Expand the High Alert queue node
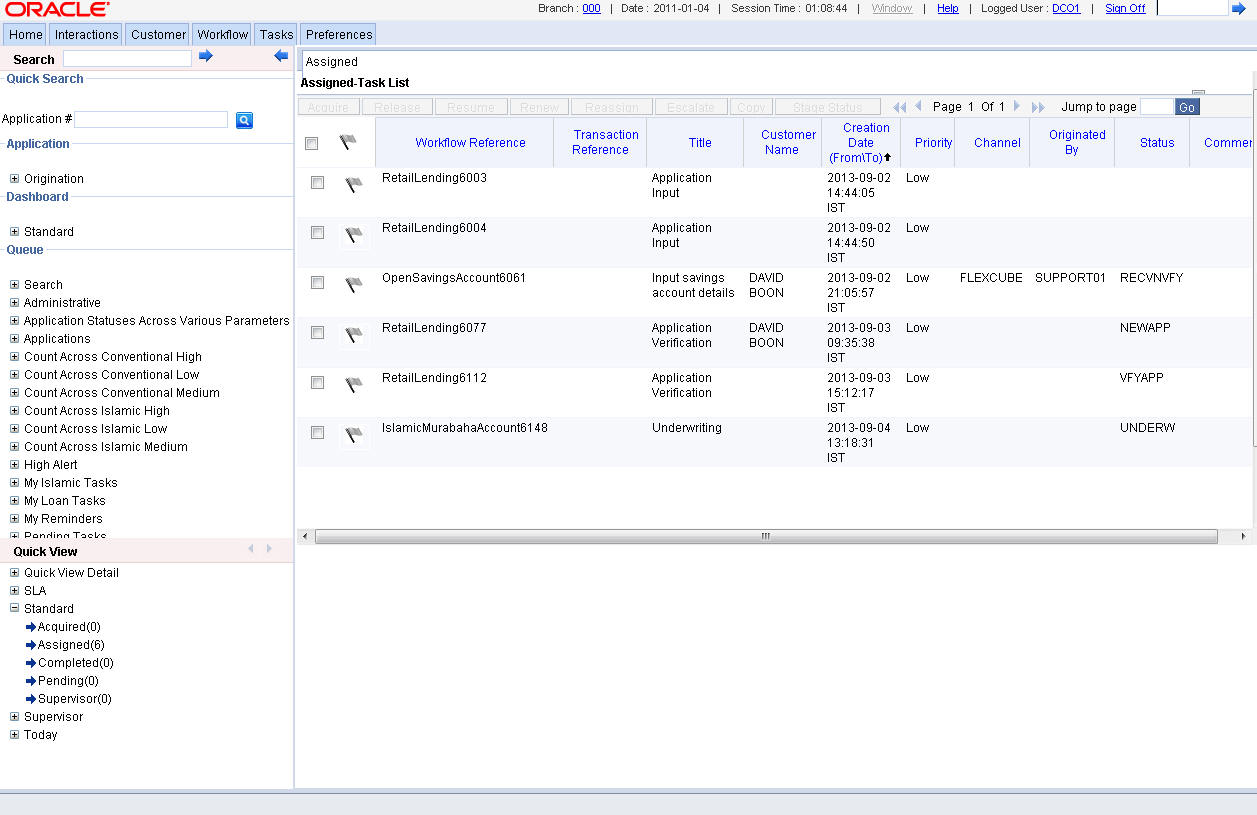1257x815 pixels. pos(15,465)
